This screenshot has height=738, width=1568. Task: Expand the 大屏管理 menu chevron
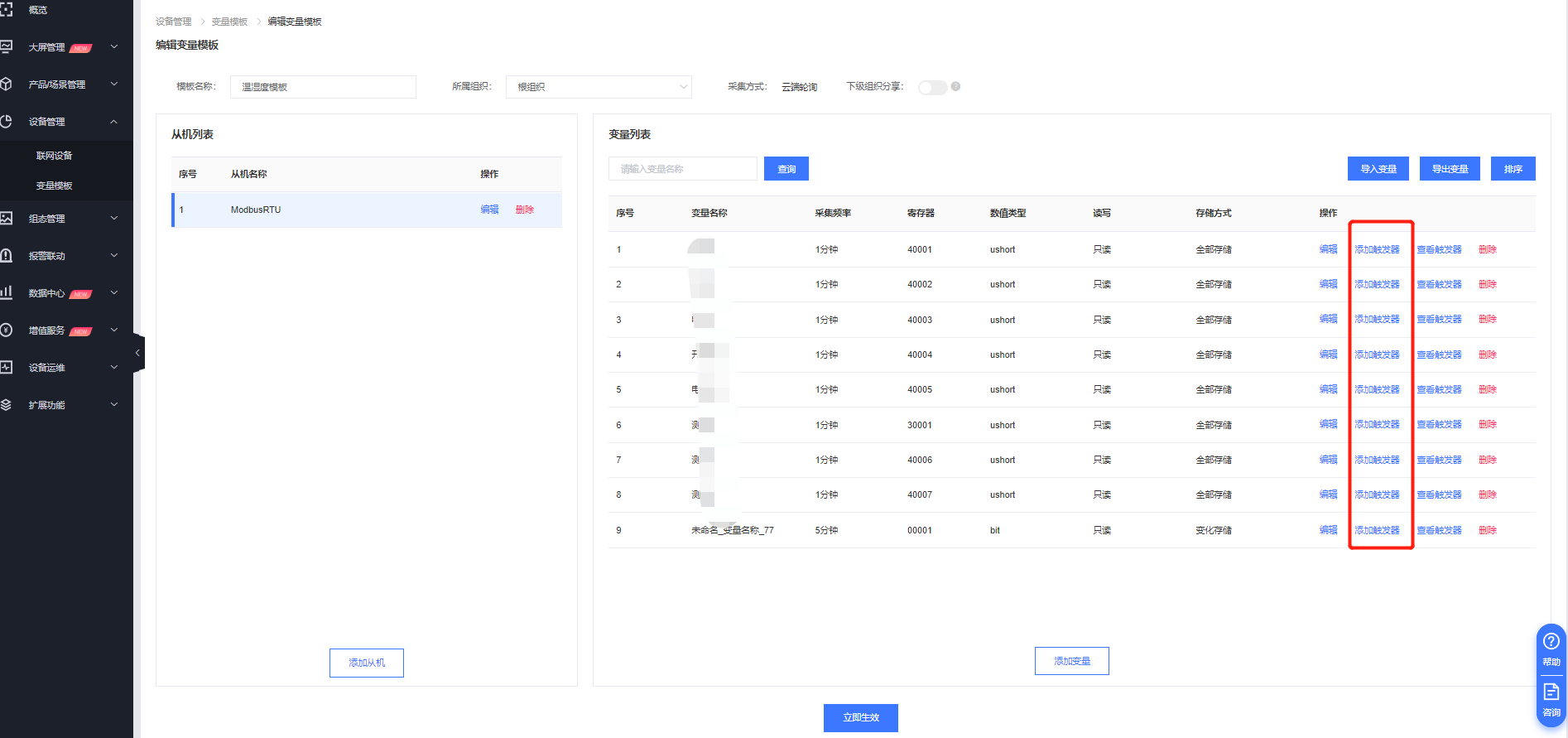(114, 47)
